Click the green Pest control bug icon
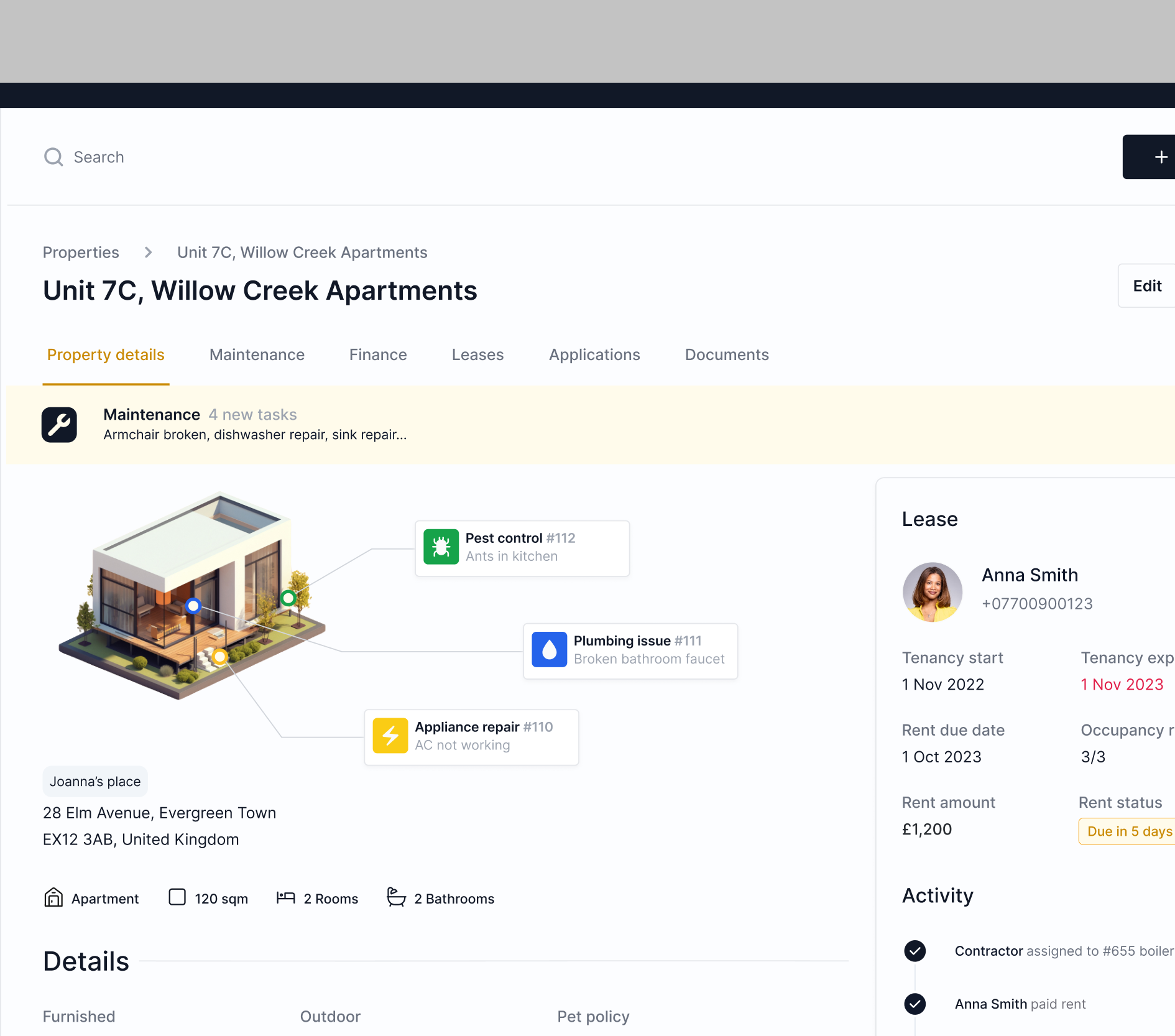The height and width of the screenshot is (1036, 1175). coord(441,547)
